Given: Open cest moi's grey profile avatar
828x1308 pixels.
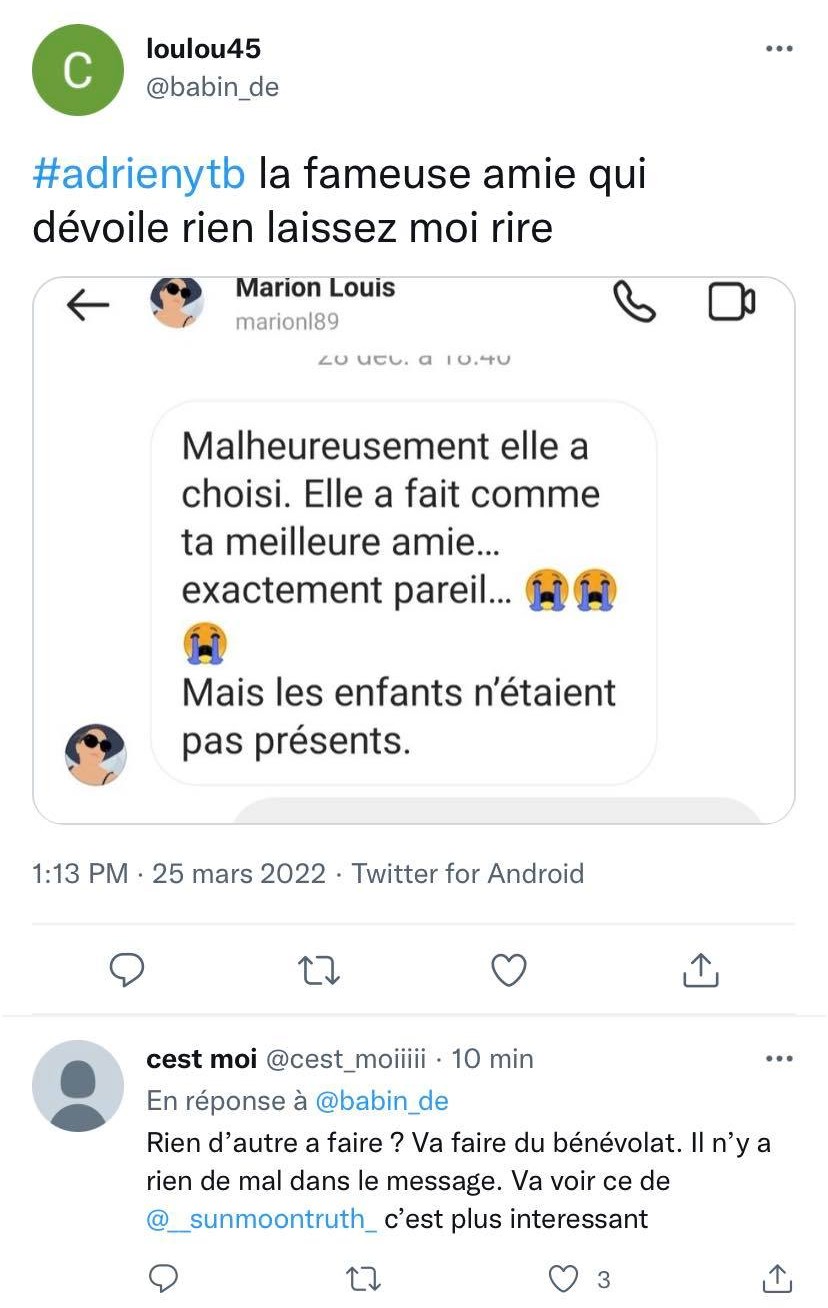Looking at the screenshot, I should pos(78,1085).
